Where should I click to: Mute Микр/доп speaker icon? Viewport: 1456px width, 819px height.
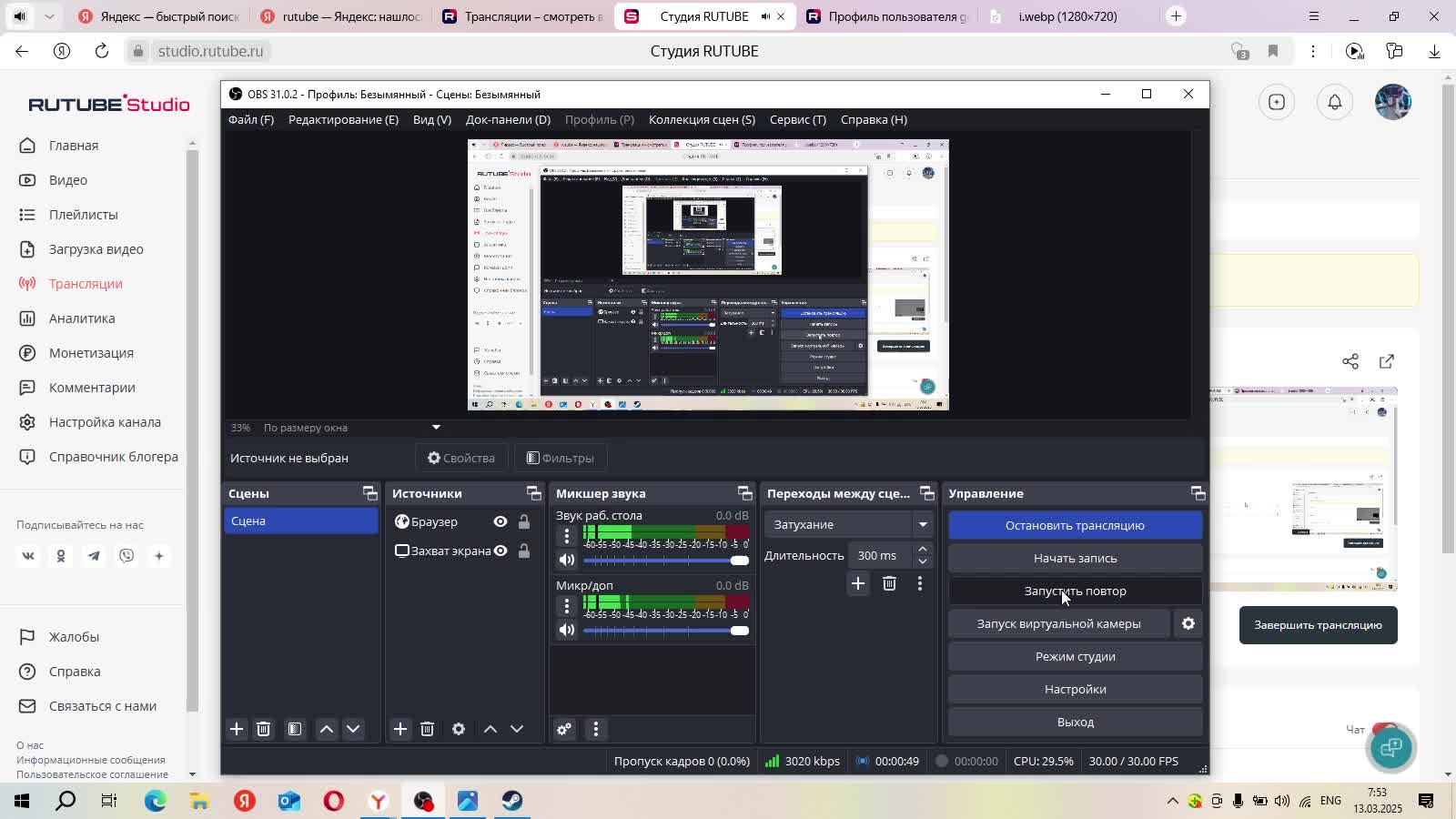coord(567,630)
